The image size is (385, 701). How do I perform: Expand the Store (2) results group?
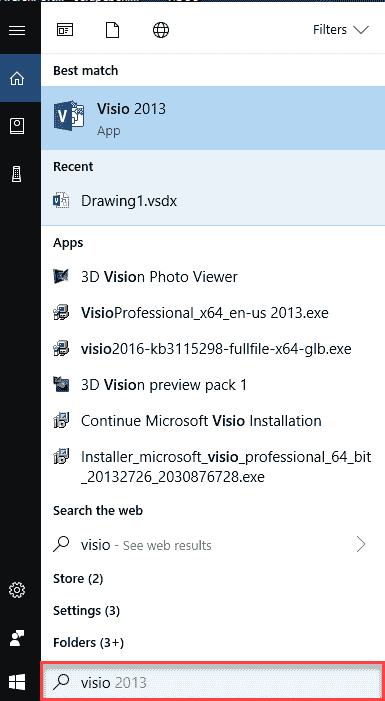78,579
